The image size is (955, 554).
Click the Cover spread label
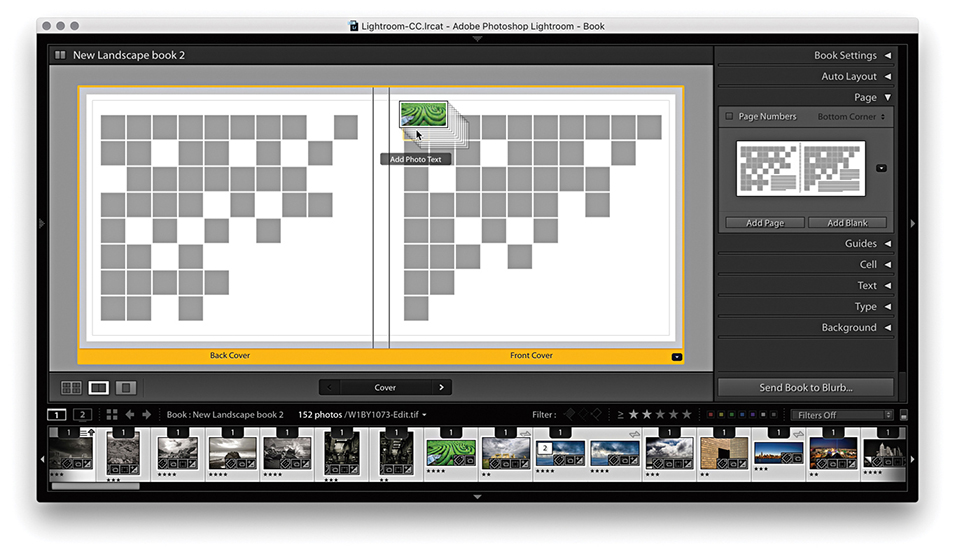tap(385, 387)
